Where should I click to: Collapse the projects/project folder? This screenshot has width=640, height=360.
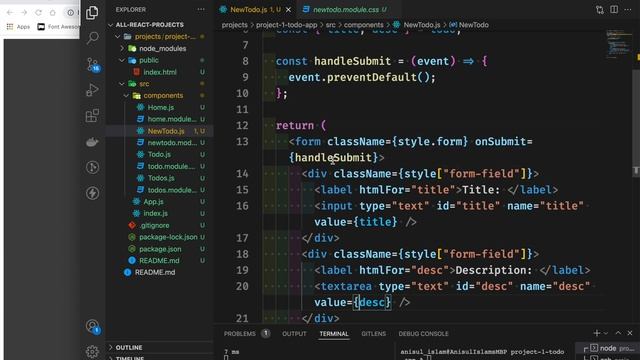tap(159, 36)
